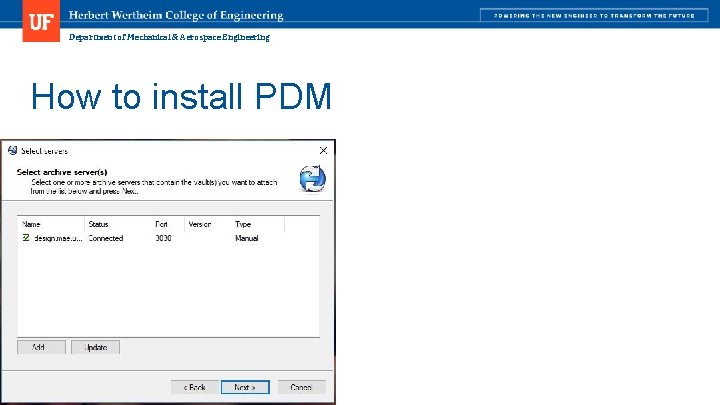Click the Select servers dialog title icon
720x405 pixels.
(12, 151)
